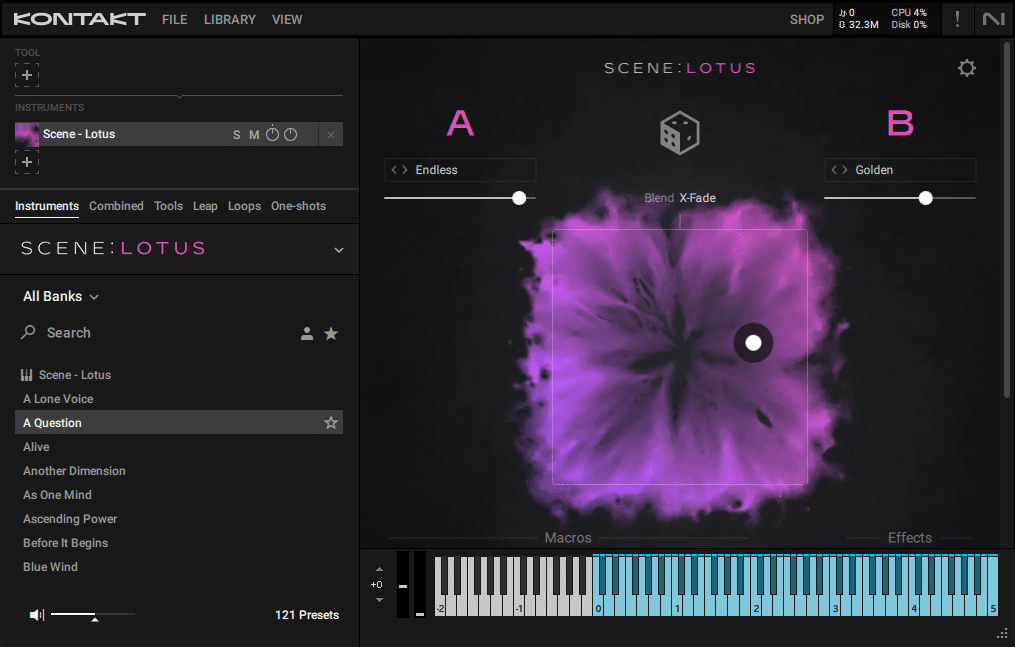This screenshot has width=1015, height=647.
Task: Select the Blue Wind preset
Action: (50, 566)
